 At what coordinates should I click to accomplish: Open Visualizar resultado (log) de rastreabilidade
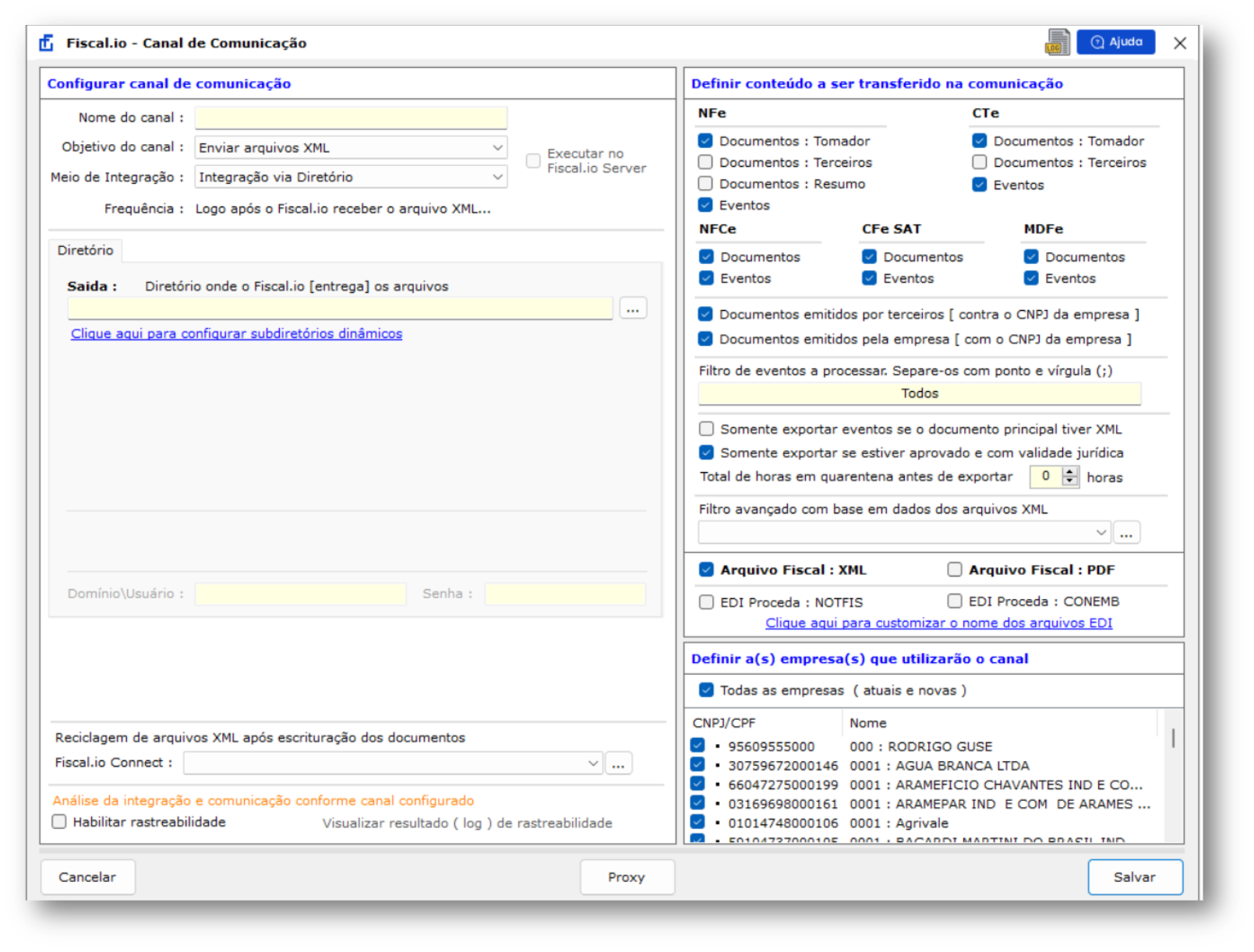tap(467, 823)
